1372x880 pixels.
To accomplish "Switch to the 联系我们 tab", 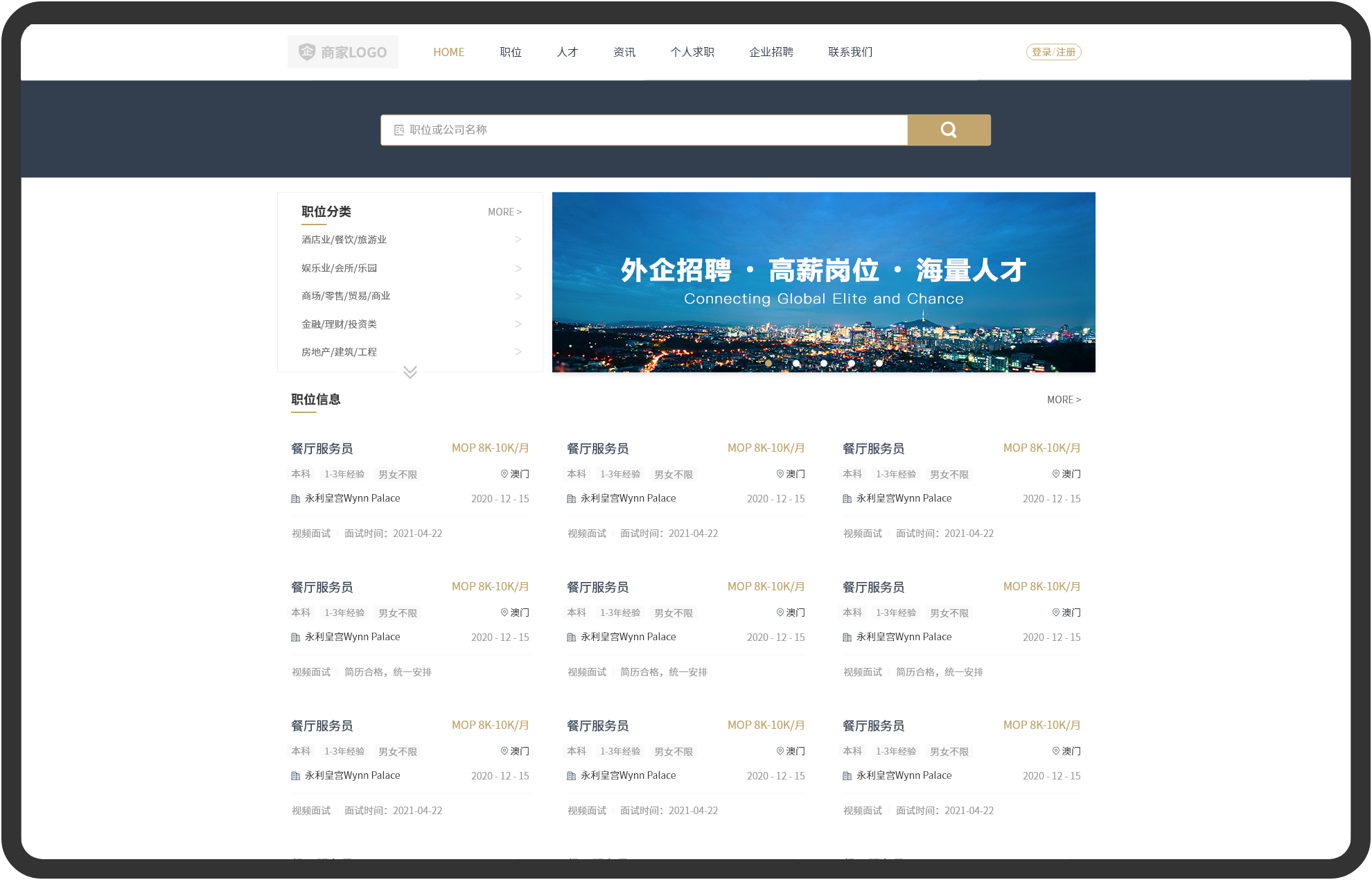I will point(851,51).
